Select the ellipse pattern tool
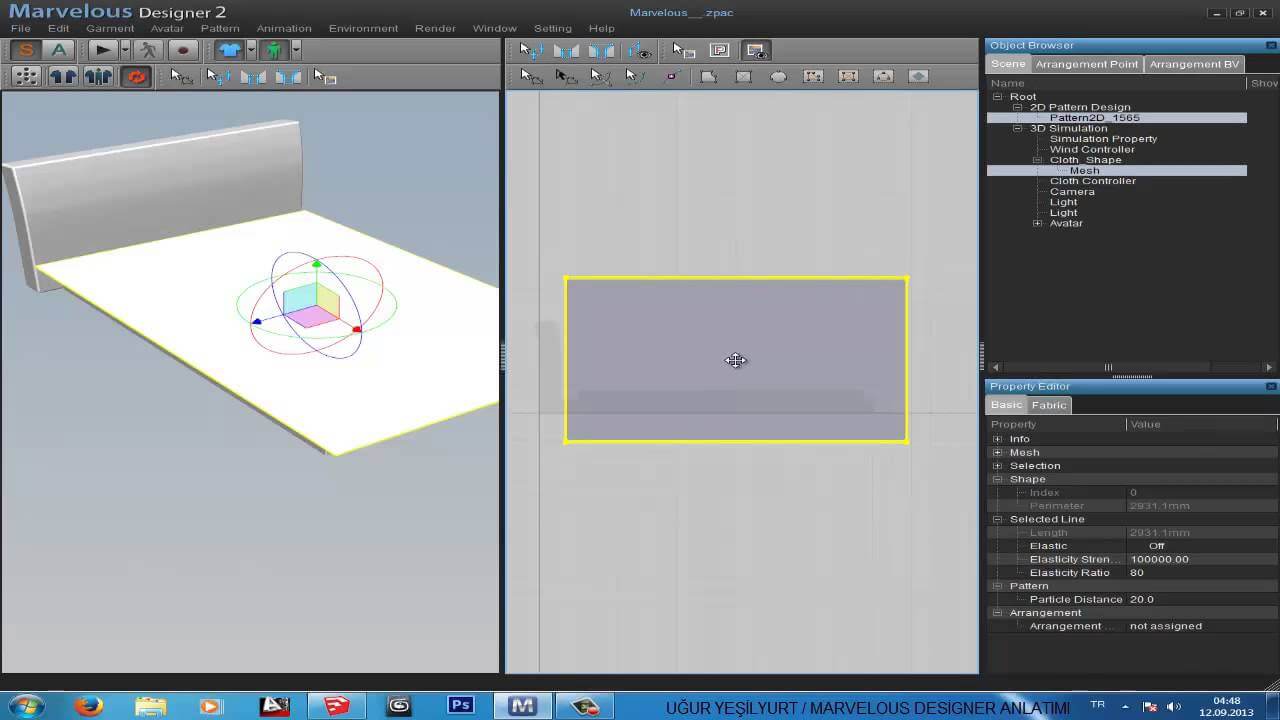The height and width of the screenshot is (720, 1280). point(778,76)
